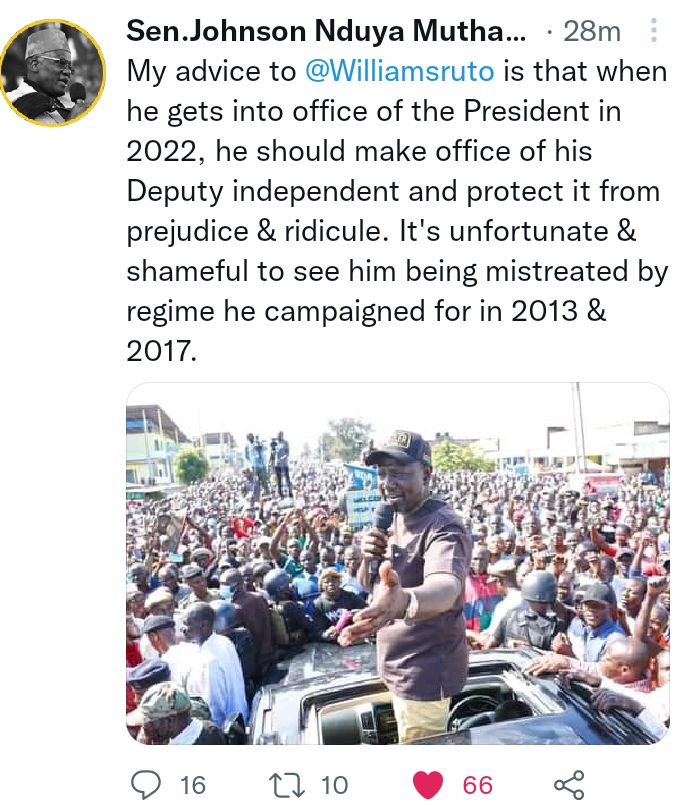This screenshot has width=694, height=802.
Task: Click the 28m timestamp
Action: point(592,32)
